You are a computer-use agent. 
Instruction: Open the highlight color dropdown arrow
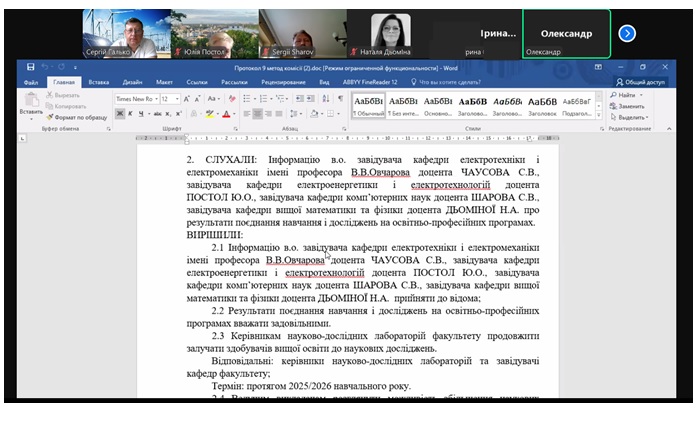pos(218,114)
